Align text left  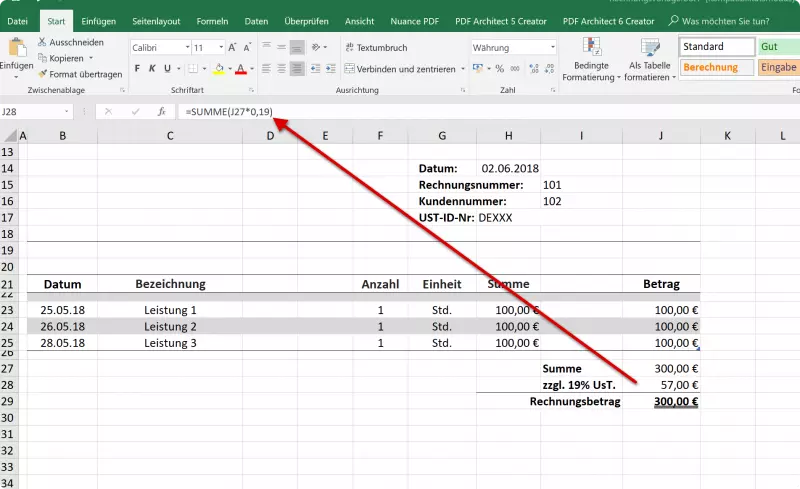[266, 68]
